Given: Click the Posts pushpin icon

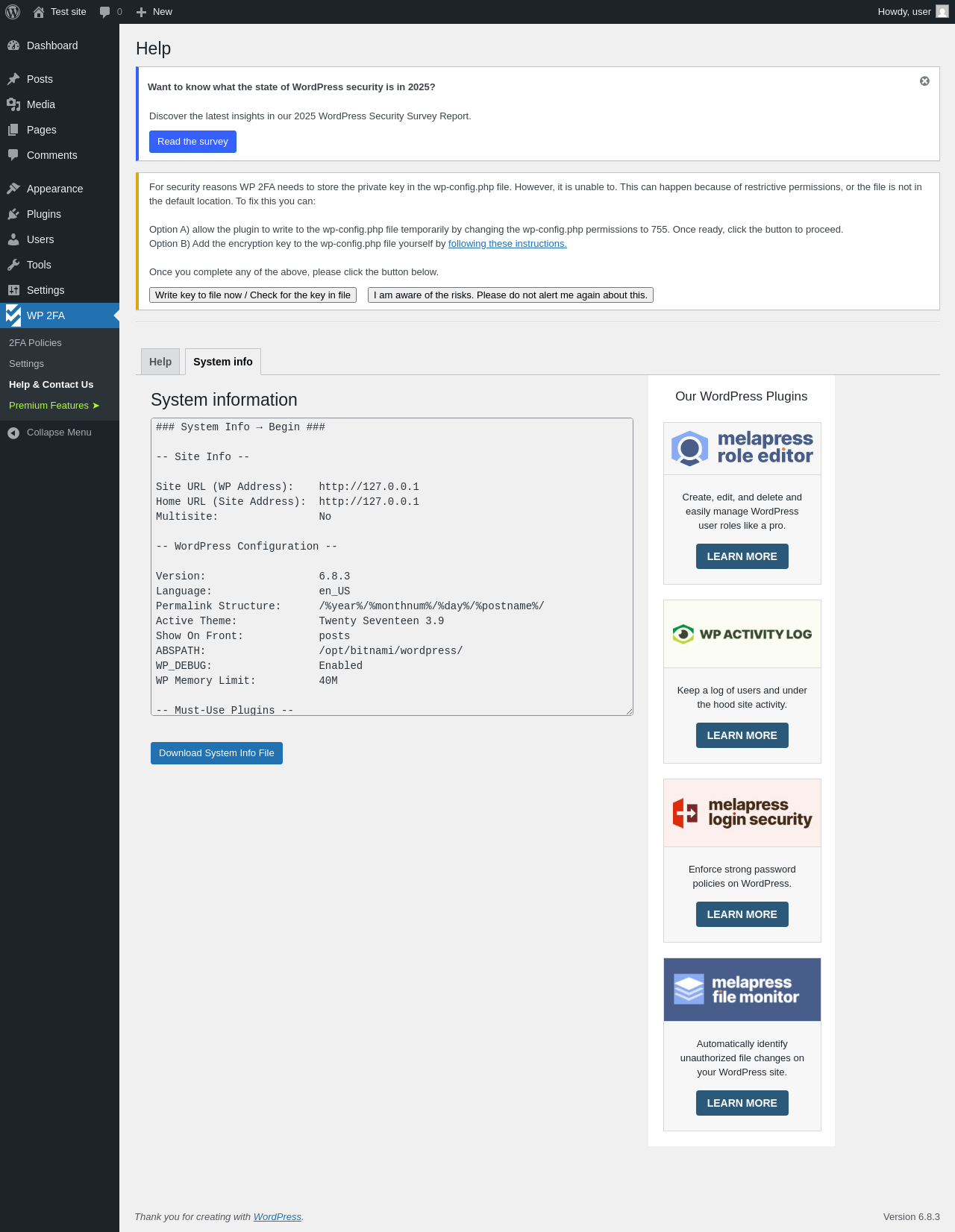Looking at the screenshot, I should point(13,79).
